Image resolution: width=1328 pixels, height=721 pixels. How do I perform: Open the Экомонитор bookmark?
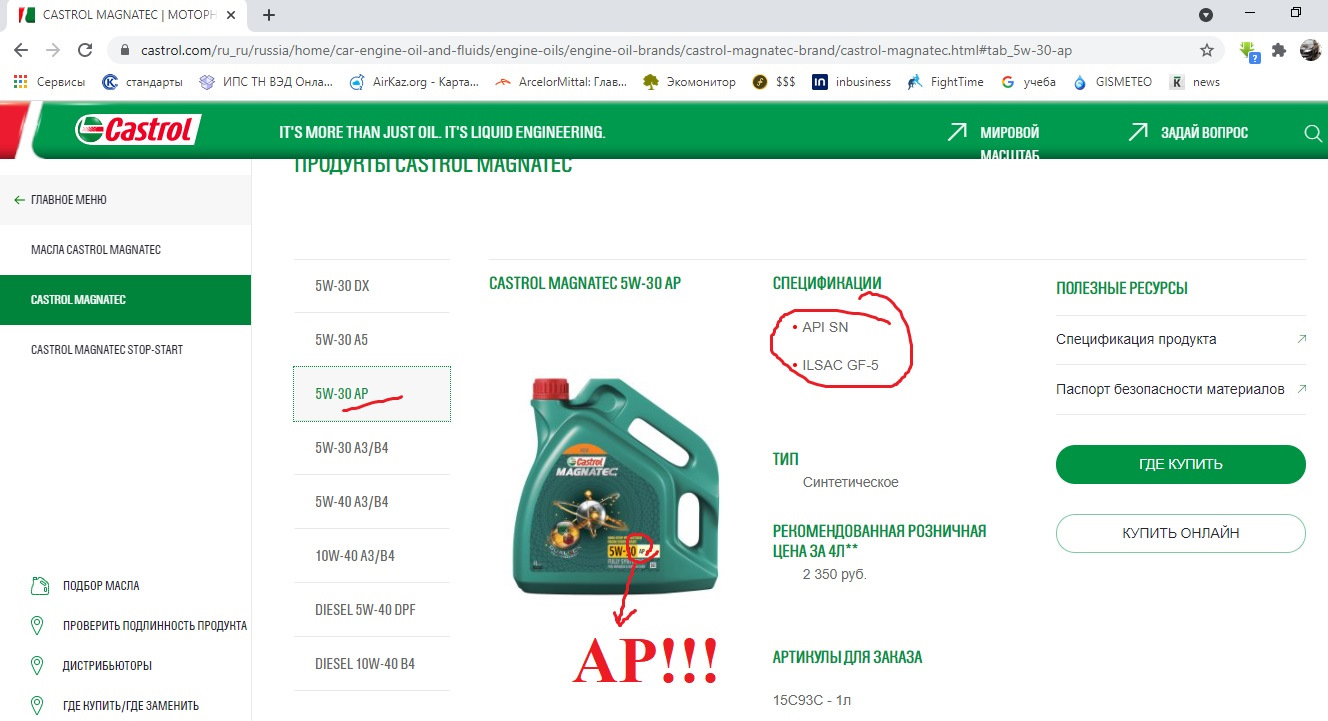[x=689, y=82]
